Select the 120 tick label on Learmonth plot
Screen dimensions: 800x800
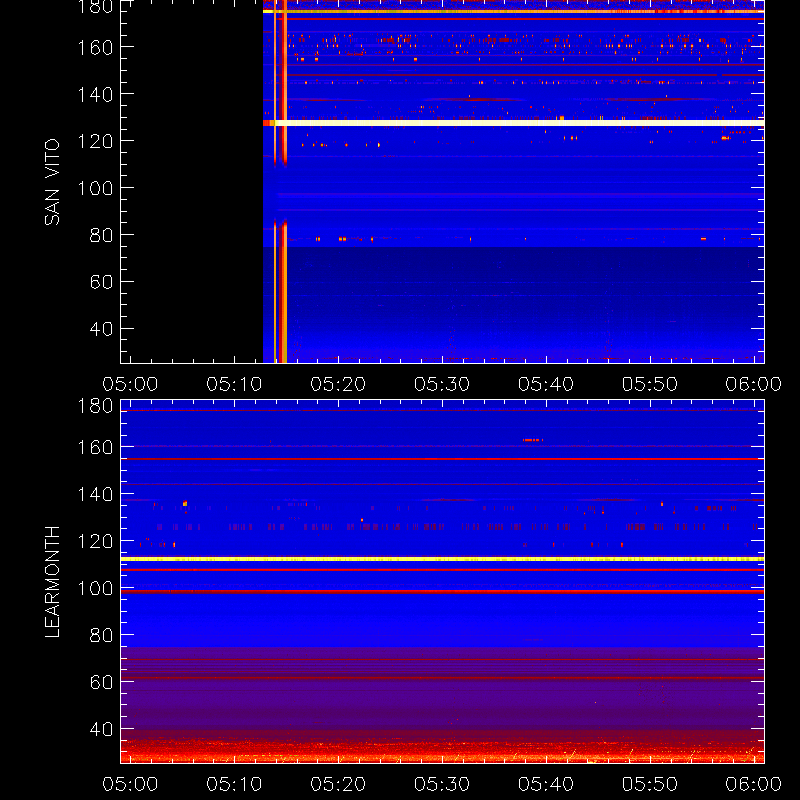95,541
